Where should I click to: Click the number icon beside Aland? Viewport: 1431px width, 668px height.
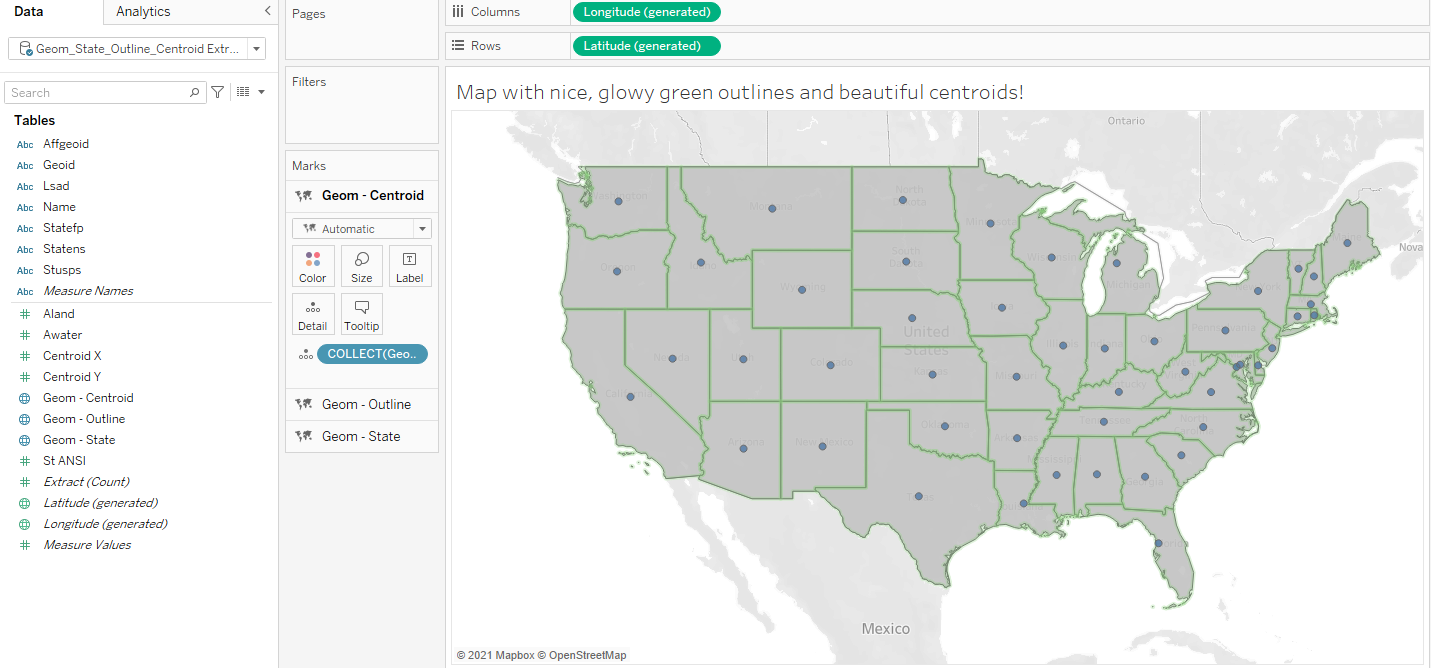click(25, 314)
